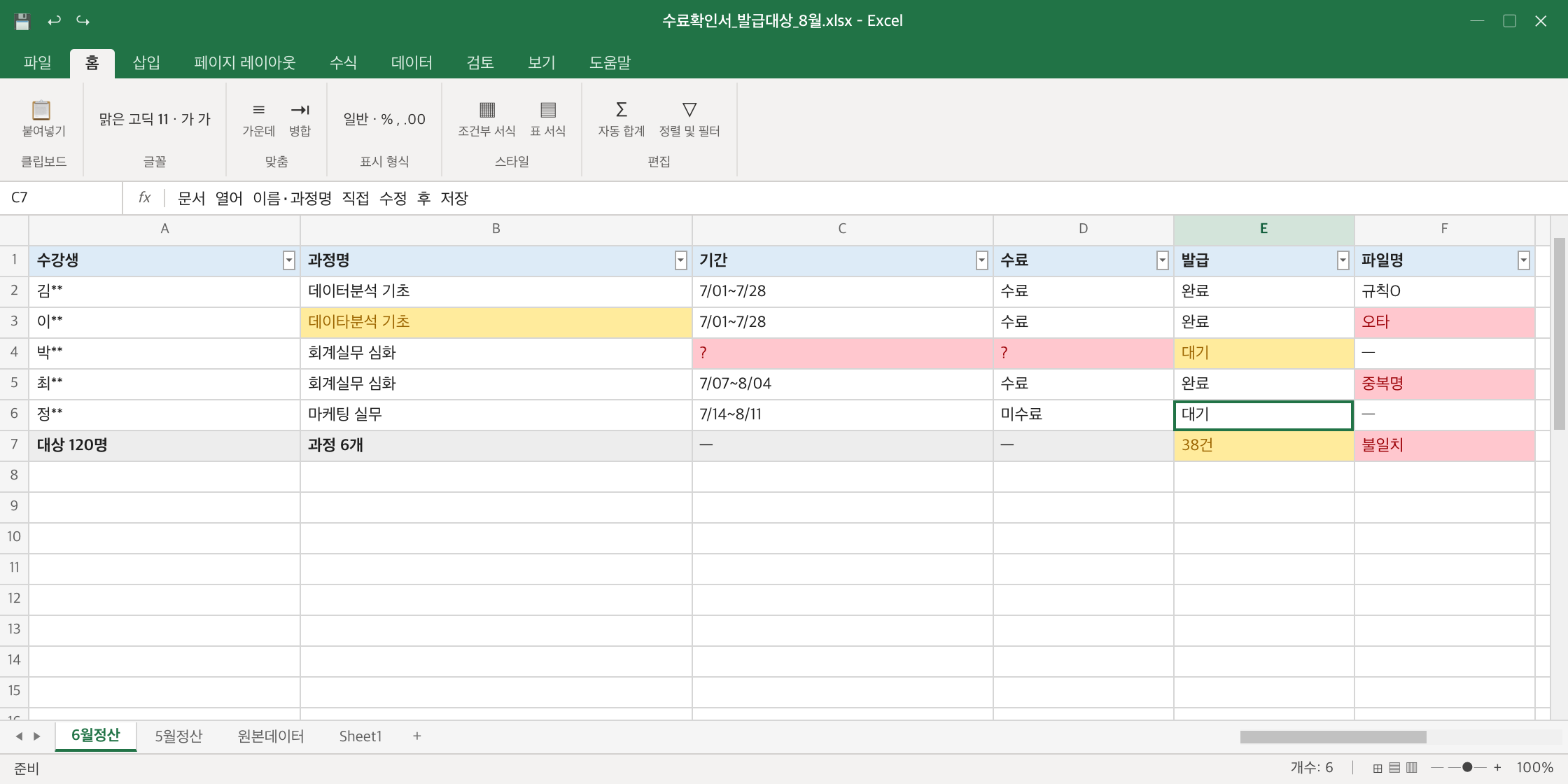Click the fx insert function icon
The image size is (1568, 784).
(145, 198)
